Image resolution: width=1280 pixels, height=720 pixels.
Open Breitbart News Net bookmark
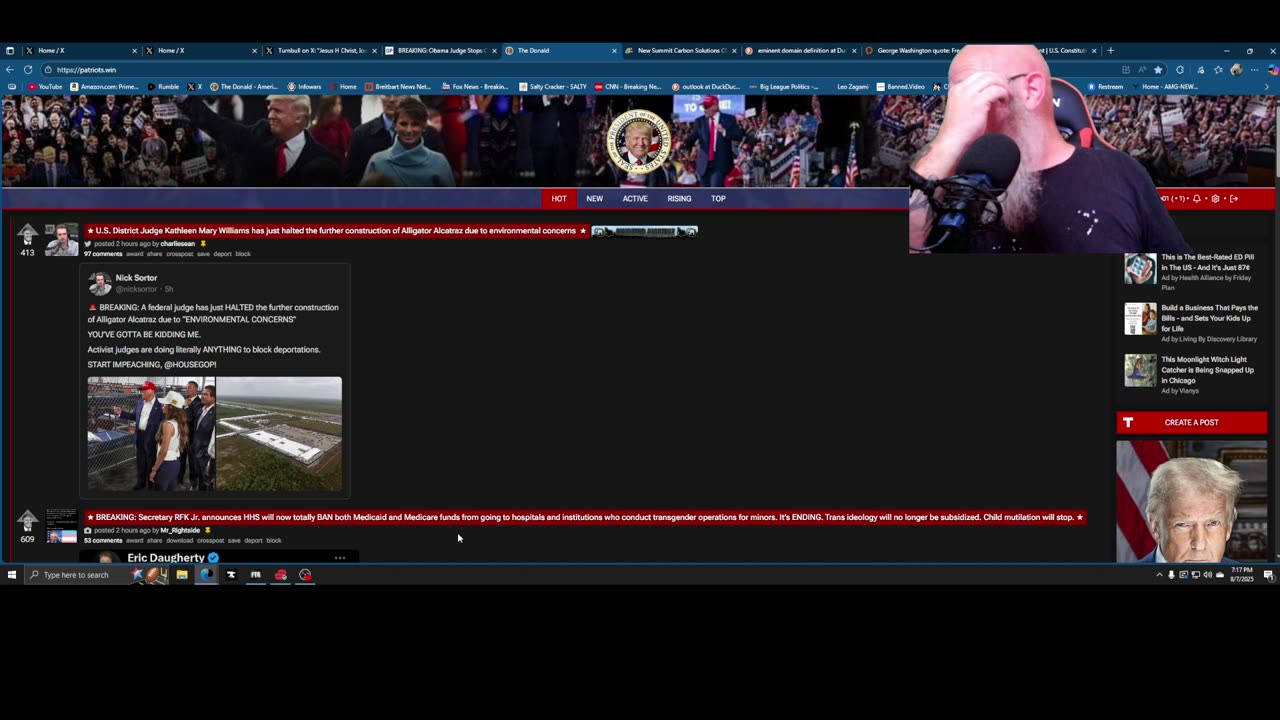click(x=398, y=87)
